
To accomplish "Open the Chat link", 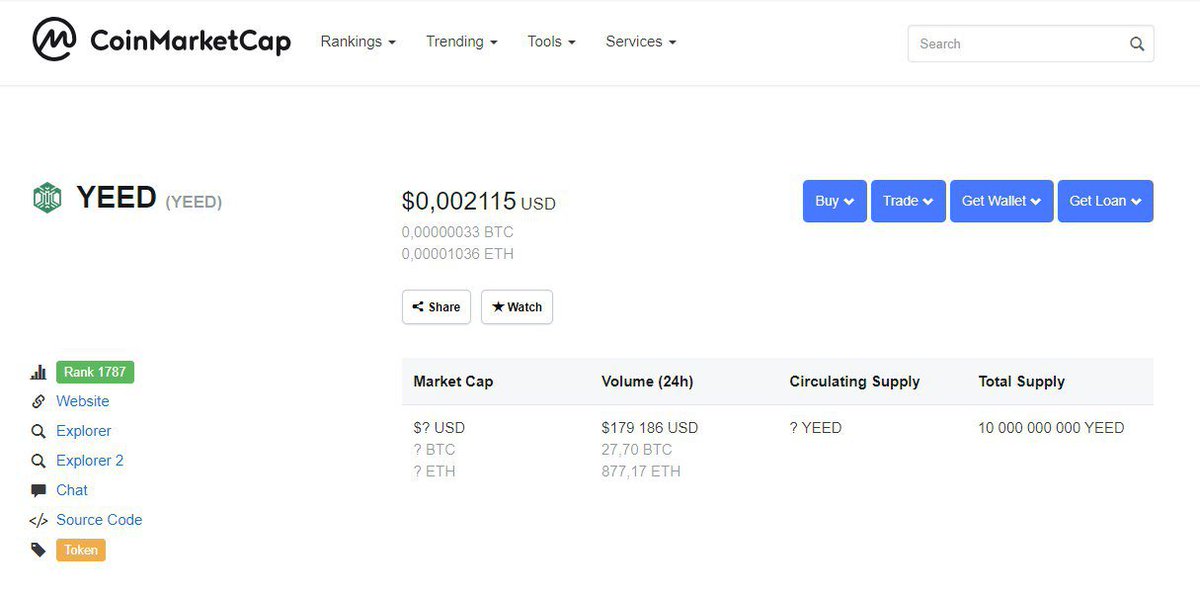I will [x=72, y=490].
